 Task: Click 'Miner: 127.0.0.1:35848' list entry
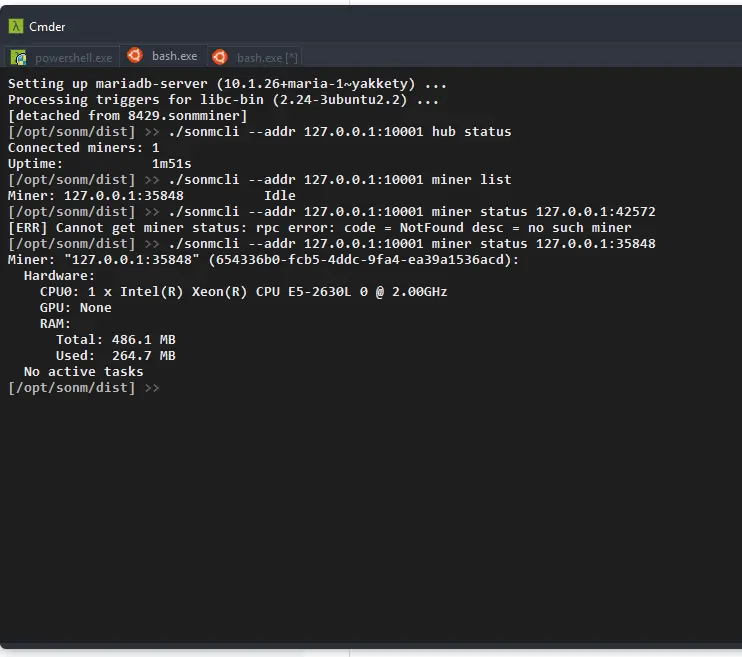(96, 195)
